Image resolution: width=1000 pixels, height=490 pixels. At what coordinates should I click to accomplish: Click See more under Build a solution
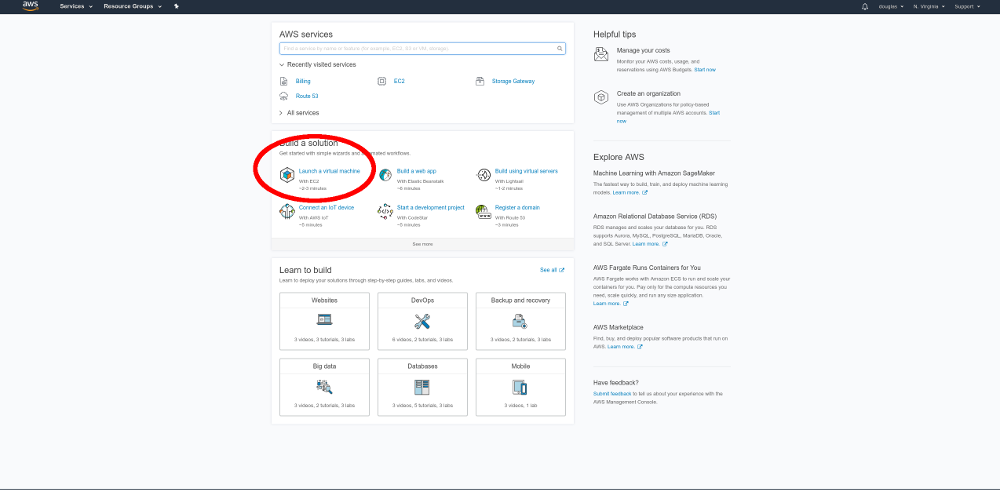tap(422, 244)
